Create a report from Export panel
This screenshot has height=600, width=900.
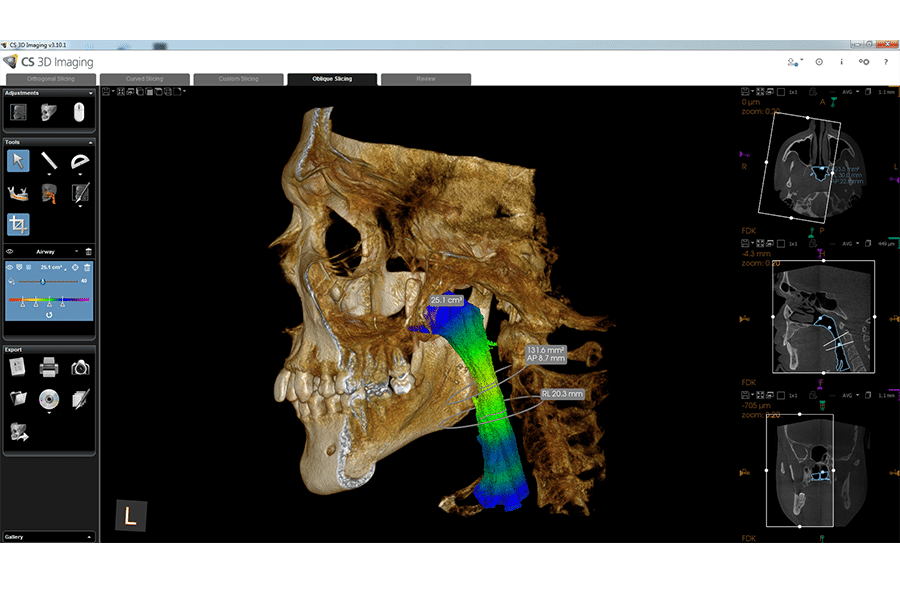click(18, 367)
